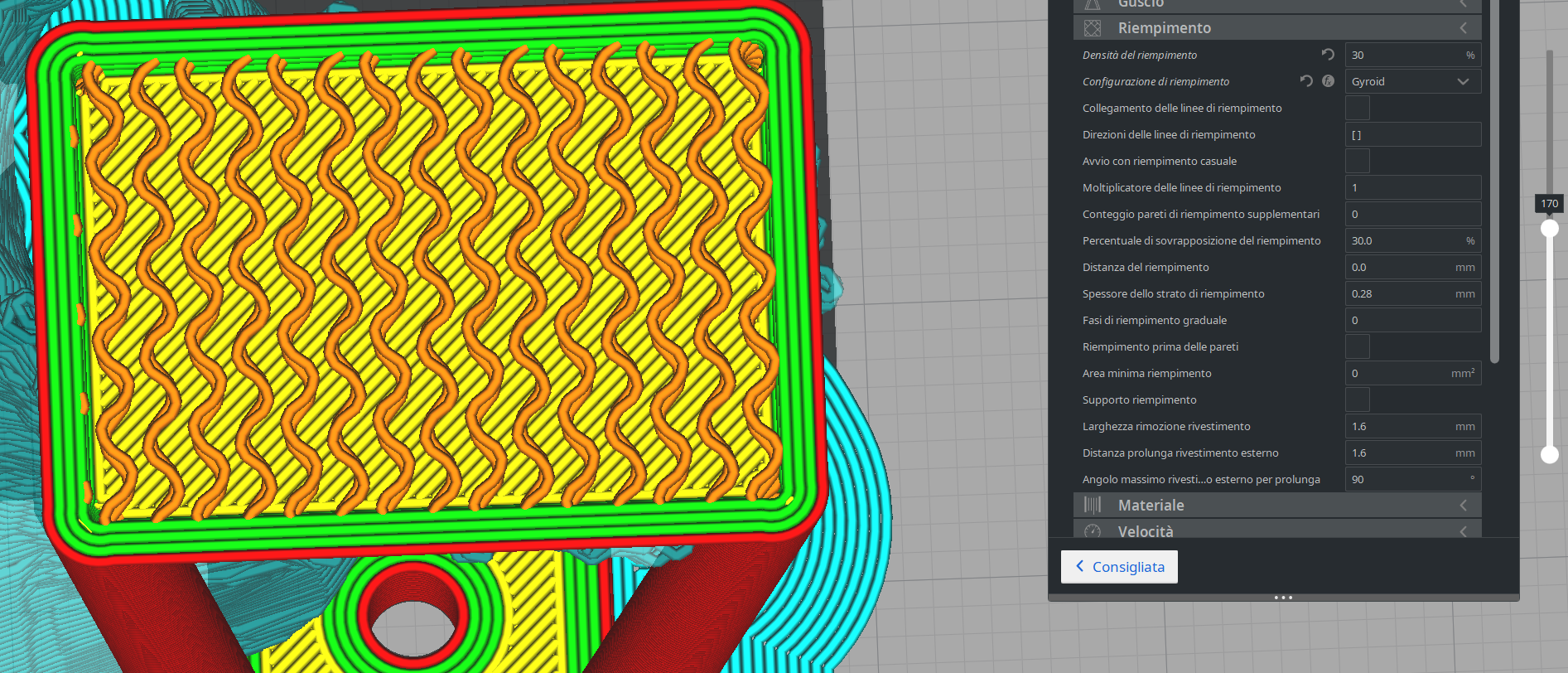This screenshot has height=673, width=1568.
Task: Enable the Supporto riempimento checkbox
Action: [x=1358, y=399]
